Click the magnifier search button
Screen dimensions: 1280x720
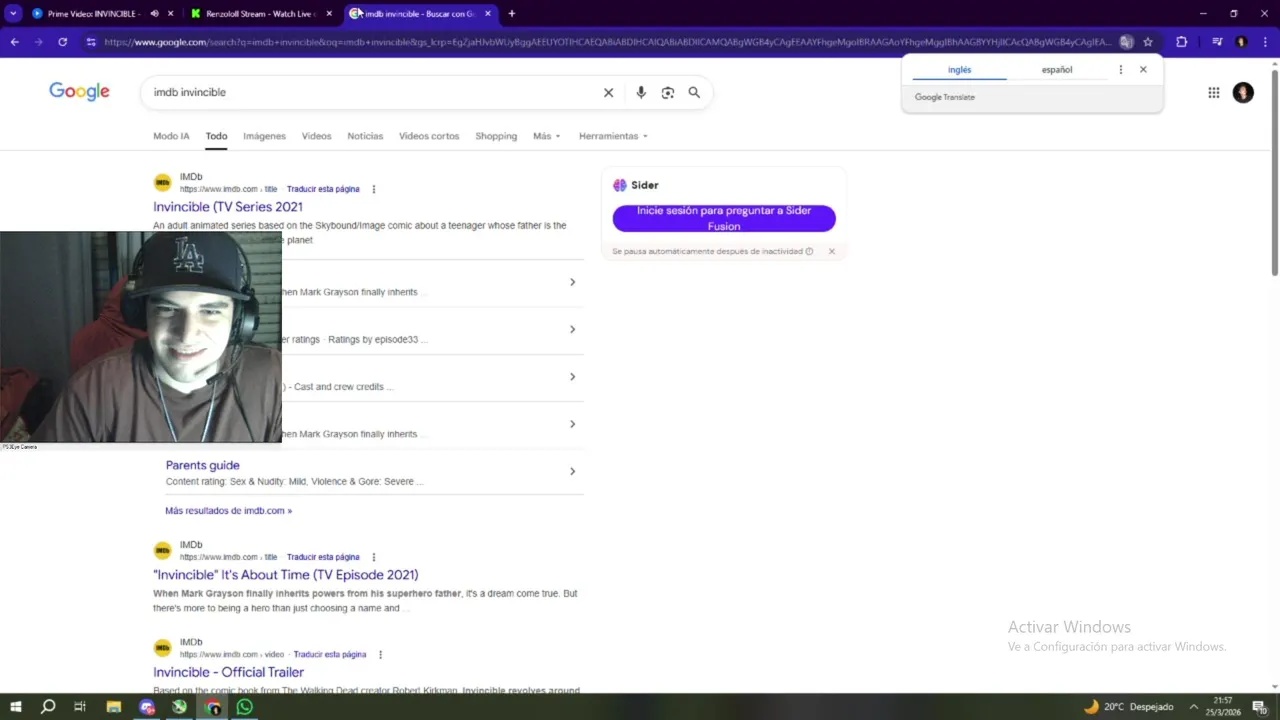[694, 92]
